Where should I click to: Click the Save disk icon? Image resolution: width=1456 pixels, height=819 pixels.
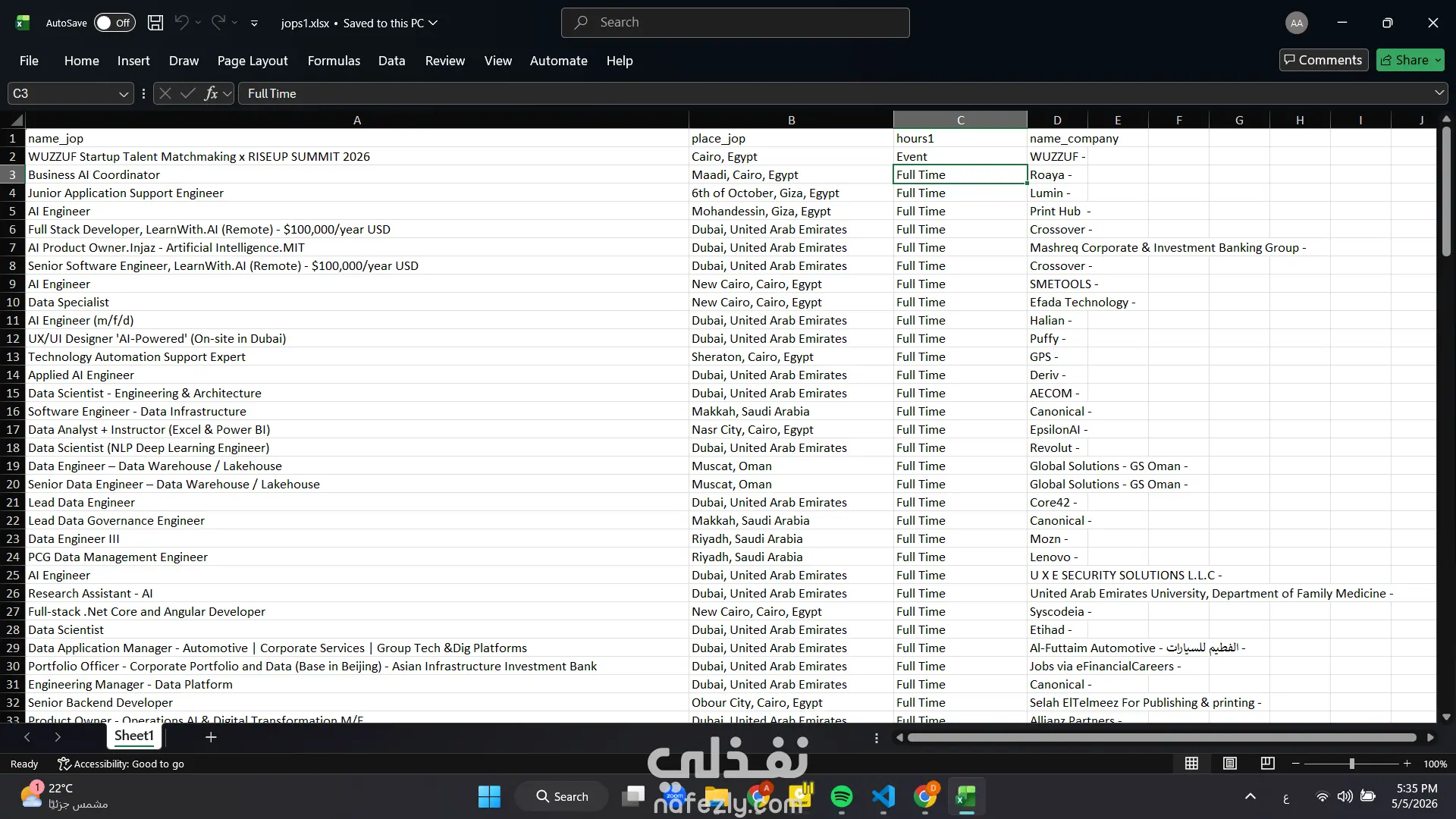click(x=155, y=23)
